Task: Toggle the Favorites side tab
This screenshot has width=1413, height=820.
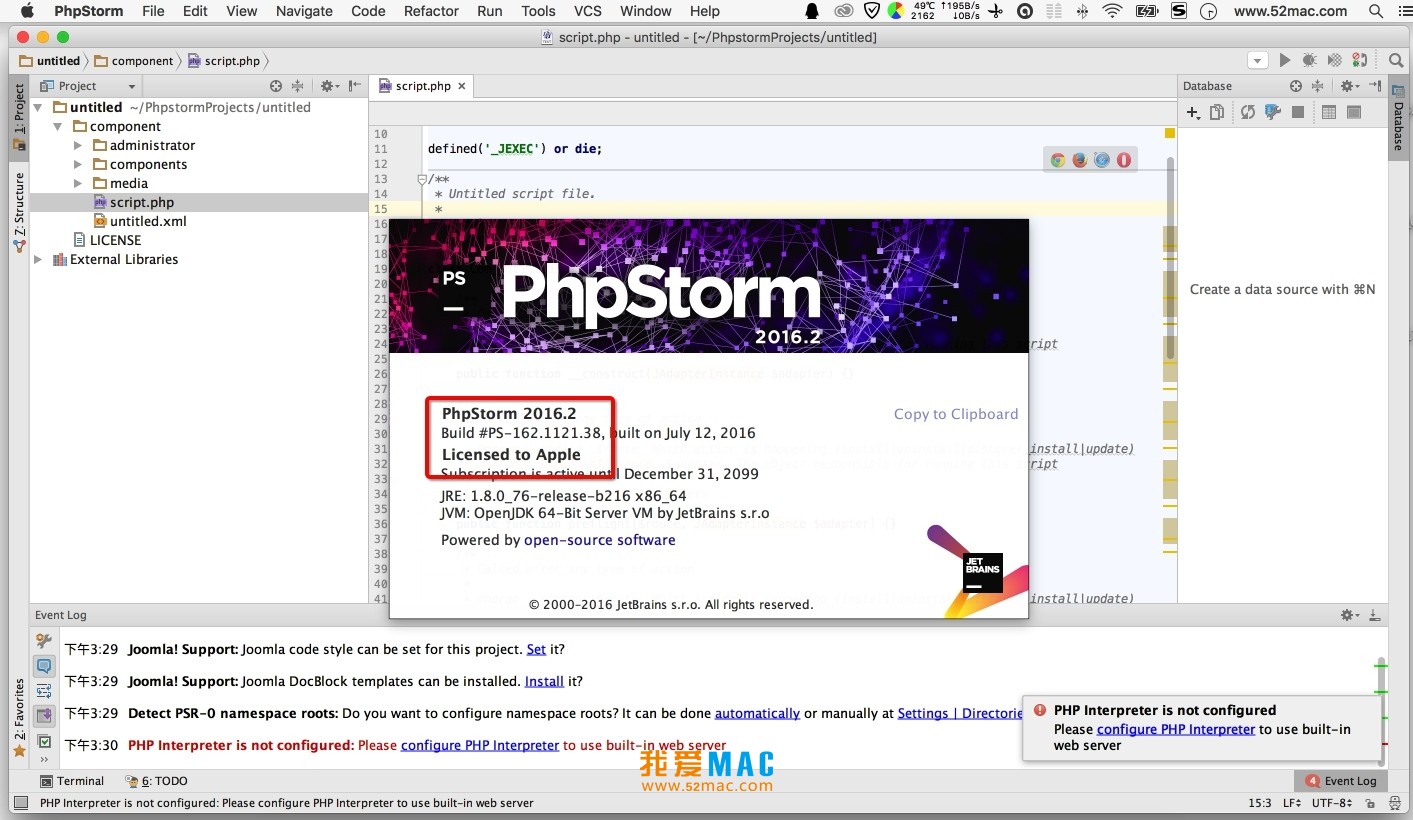Action: click(19, 717)
